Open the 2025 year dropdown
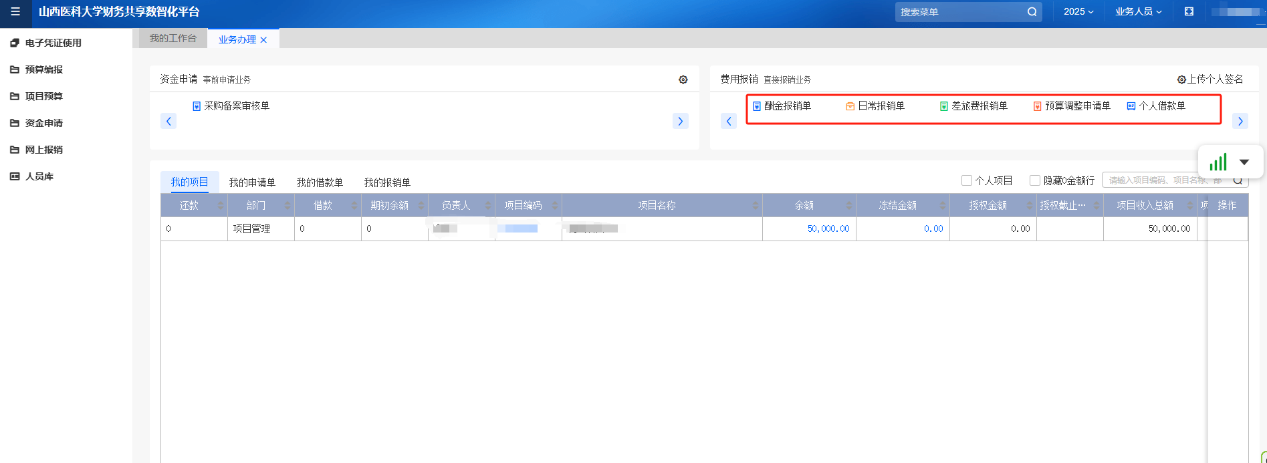This screenshot has width=1267, height=463. pos(1078,12)
